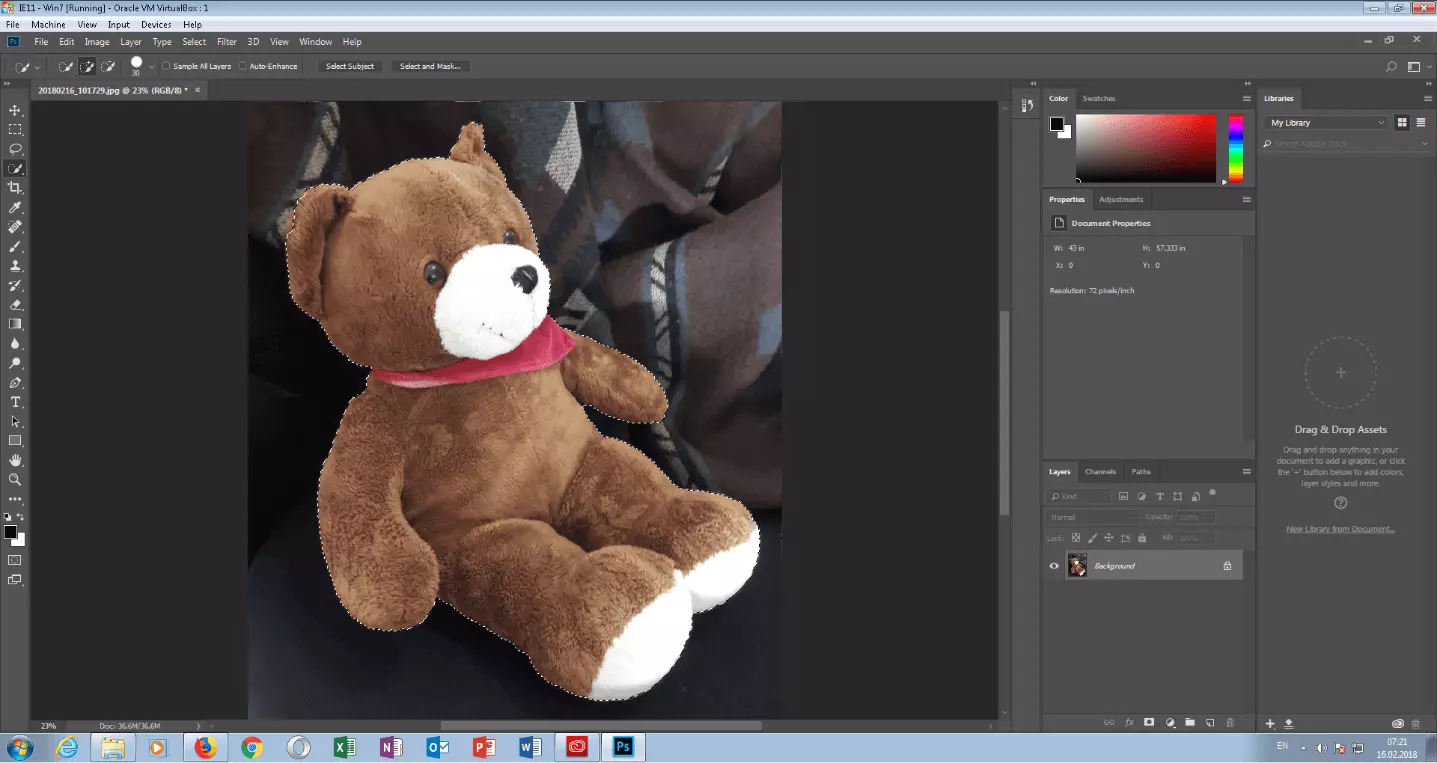Screen dimensions: 1437x763
Task: Click the Select Subject button
Action: click(x=350, y=66)
